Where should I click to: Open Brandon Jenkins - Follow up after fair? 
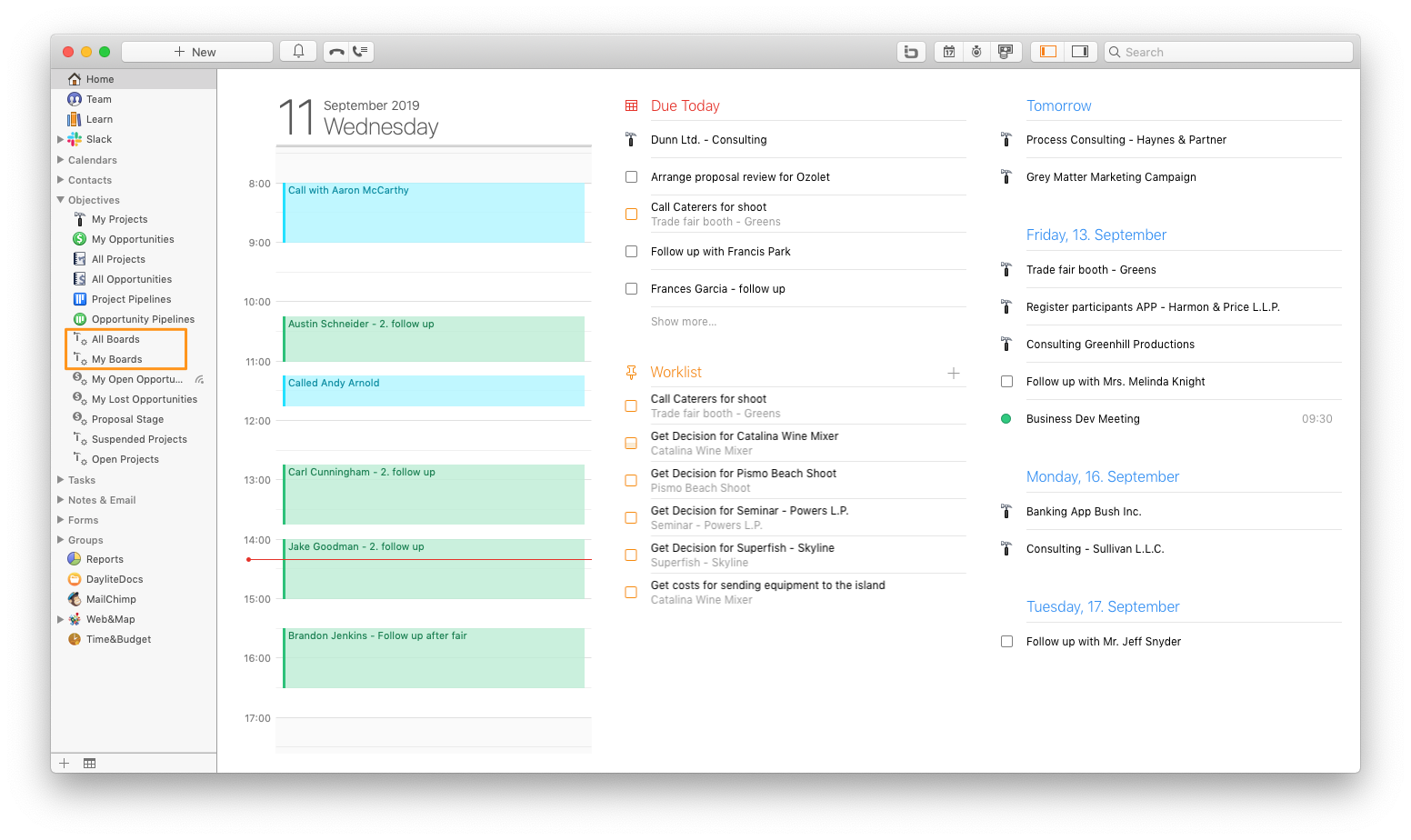tap(434, 658)
